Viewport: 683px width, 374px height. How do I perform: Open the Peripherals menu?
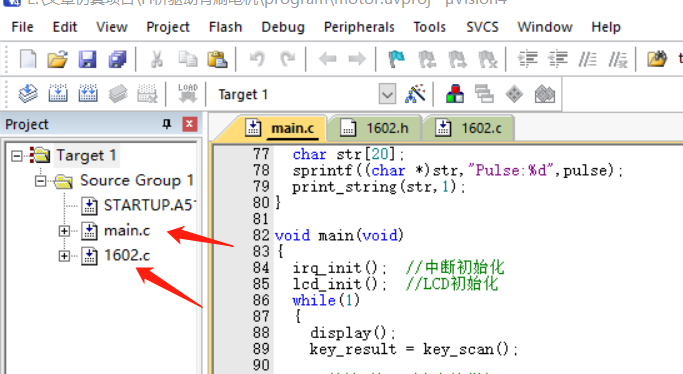pyautogui.click(x=359, y=27)
